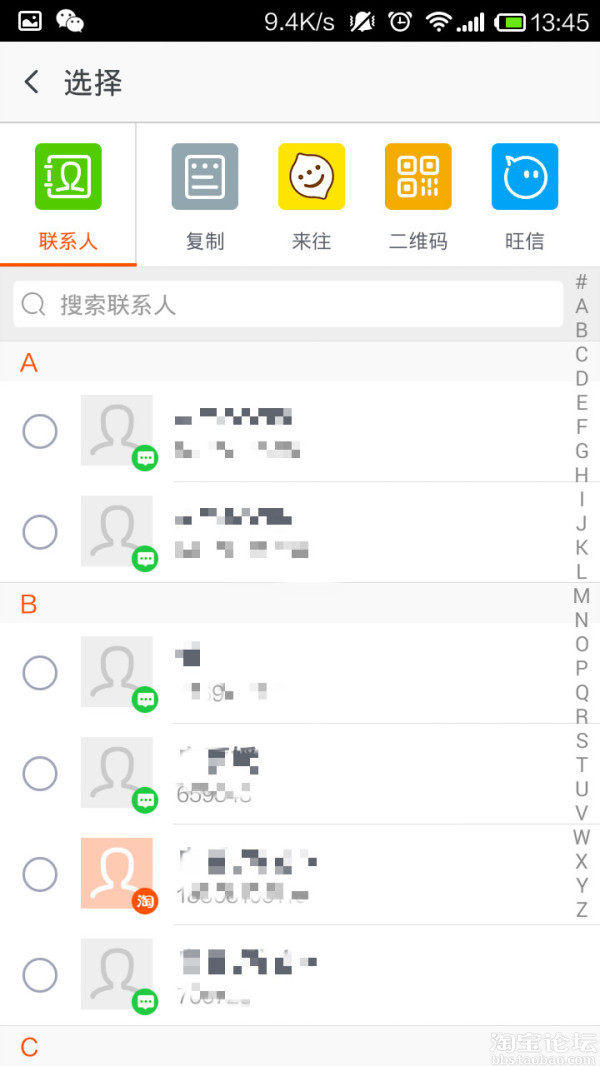Open the green 联系人 contacts icon

point(68,177)
